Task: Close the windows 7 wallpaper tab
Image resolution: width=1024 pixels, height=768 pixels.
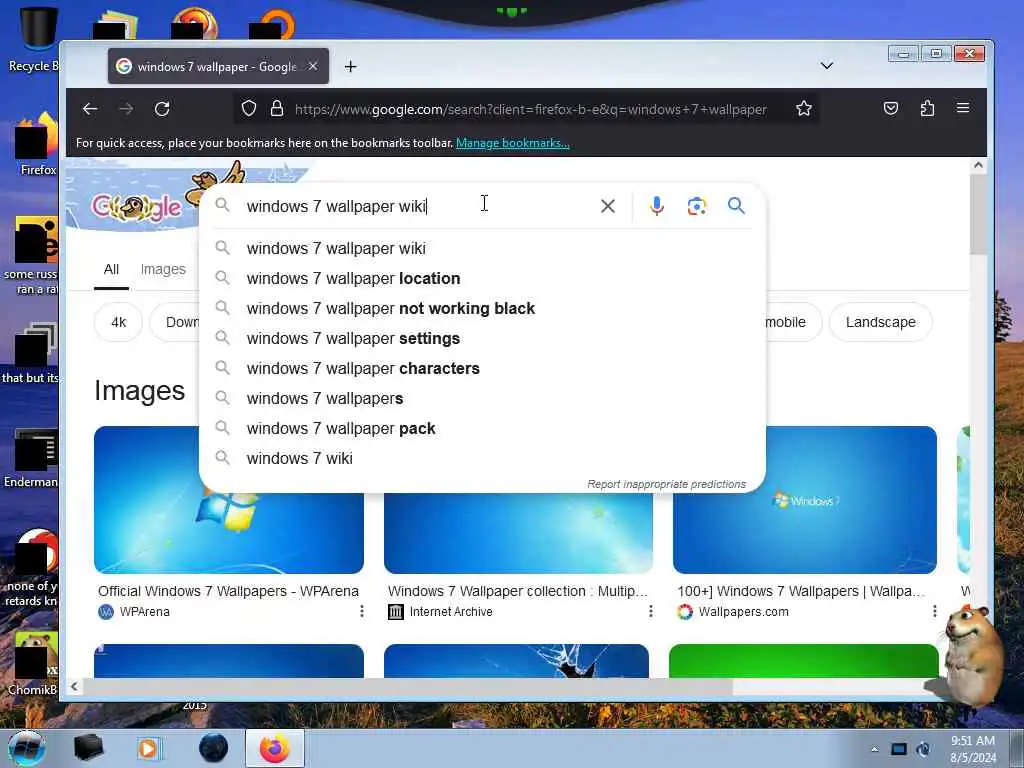Action: tap(313, 66)
